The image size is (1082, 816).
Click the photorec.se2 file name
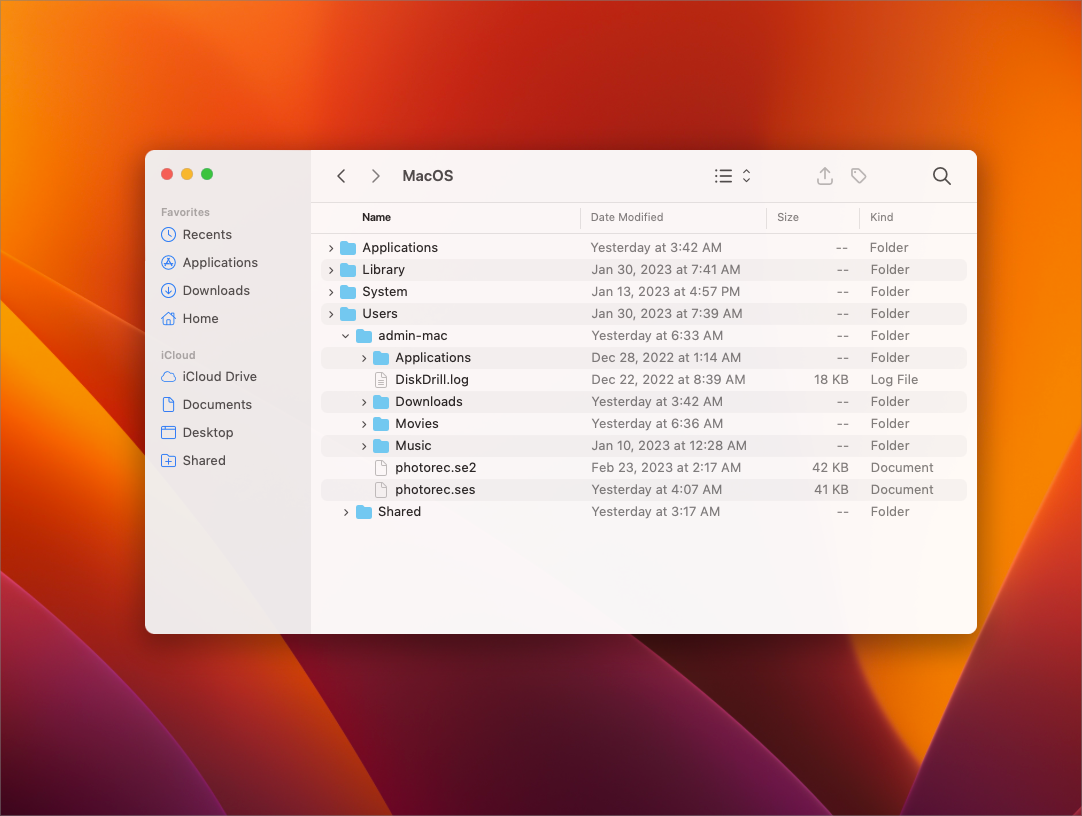click(x=435, y=468)
